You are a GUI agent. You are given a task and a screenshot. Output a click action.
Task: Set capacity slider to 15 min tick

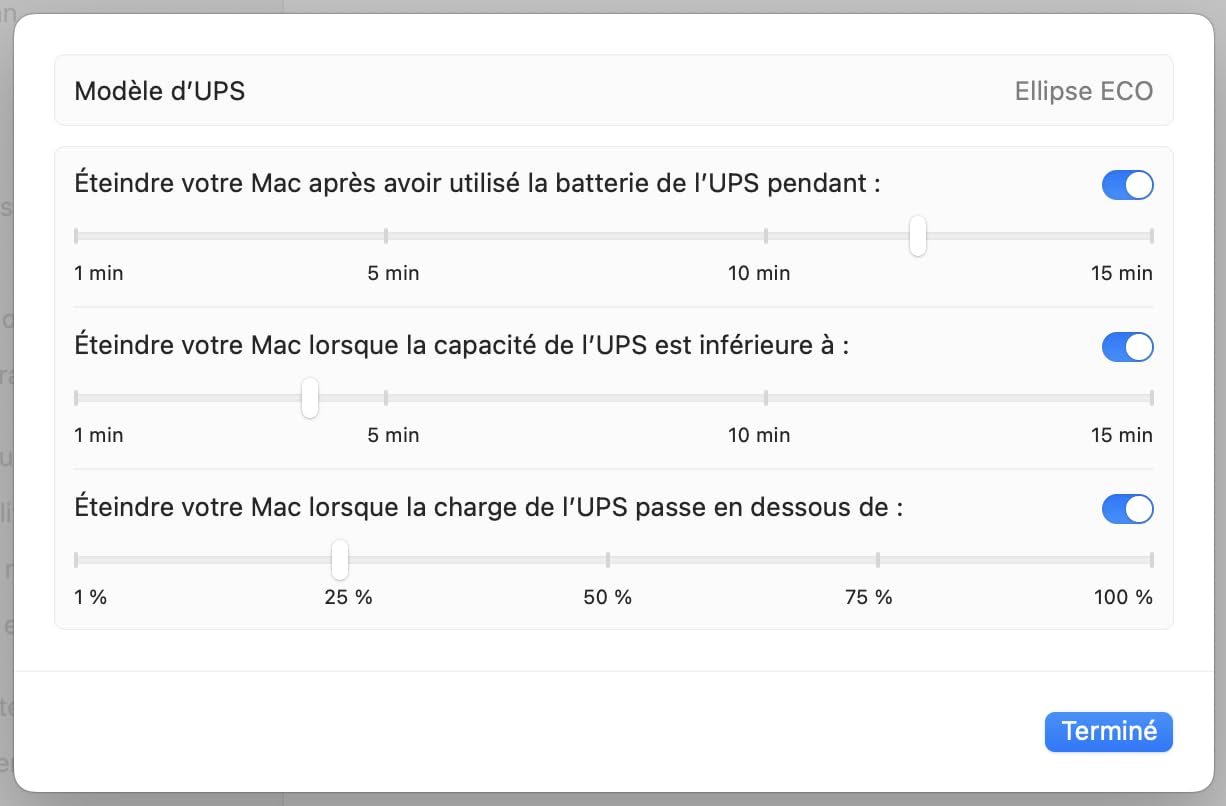pyautogui.click(x=1152, y=398)
